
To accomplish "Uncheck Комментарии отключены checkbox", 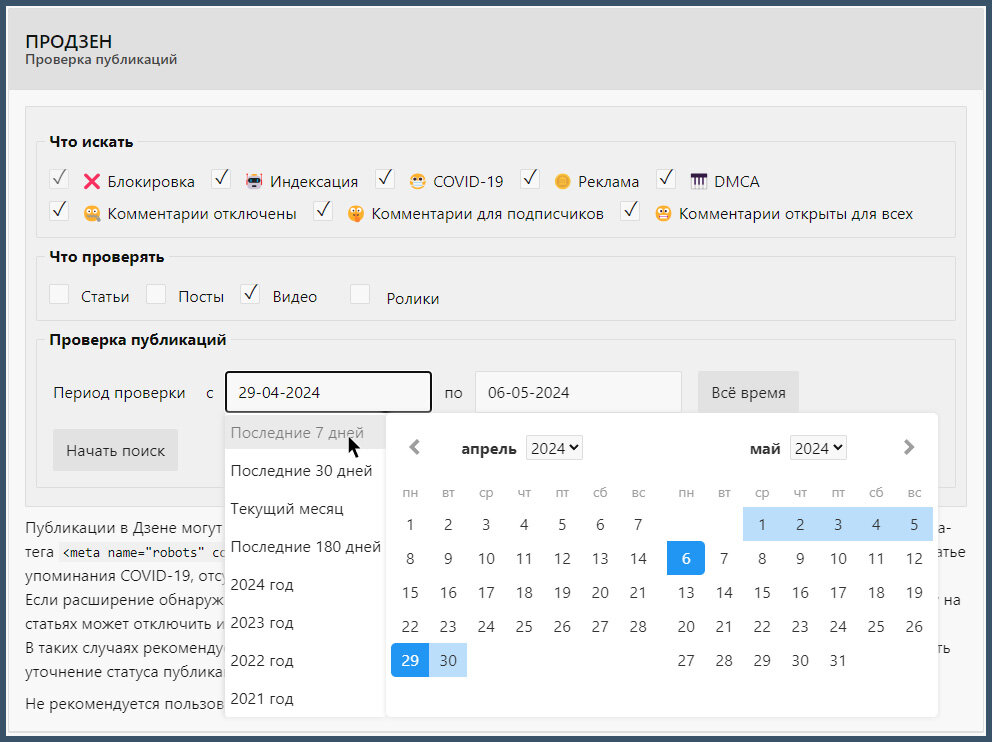I will pyautogui.click(x=59, y=211).
